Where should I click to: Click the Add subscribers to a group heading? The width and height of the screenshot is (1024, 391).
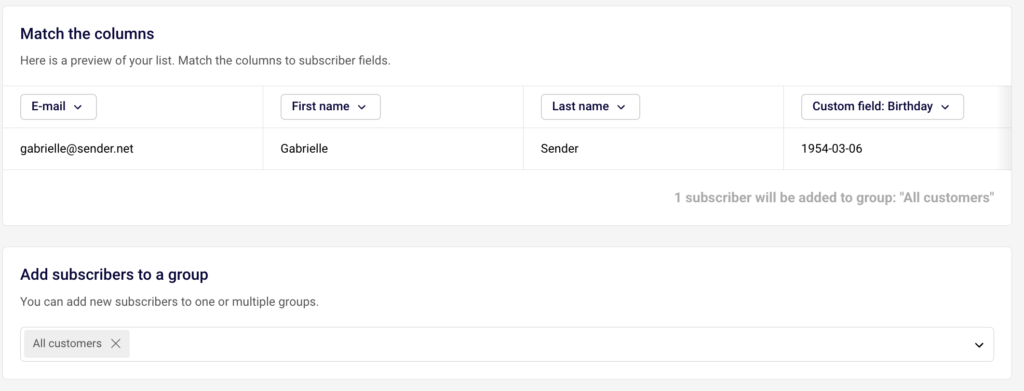click(114, 275)
